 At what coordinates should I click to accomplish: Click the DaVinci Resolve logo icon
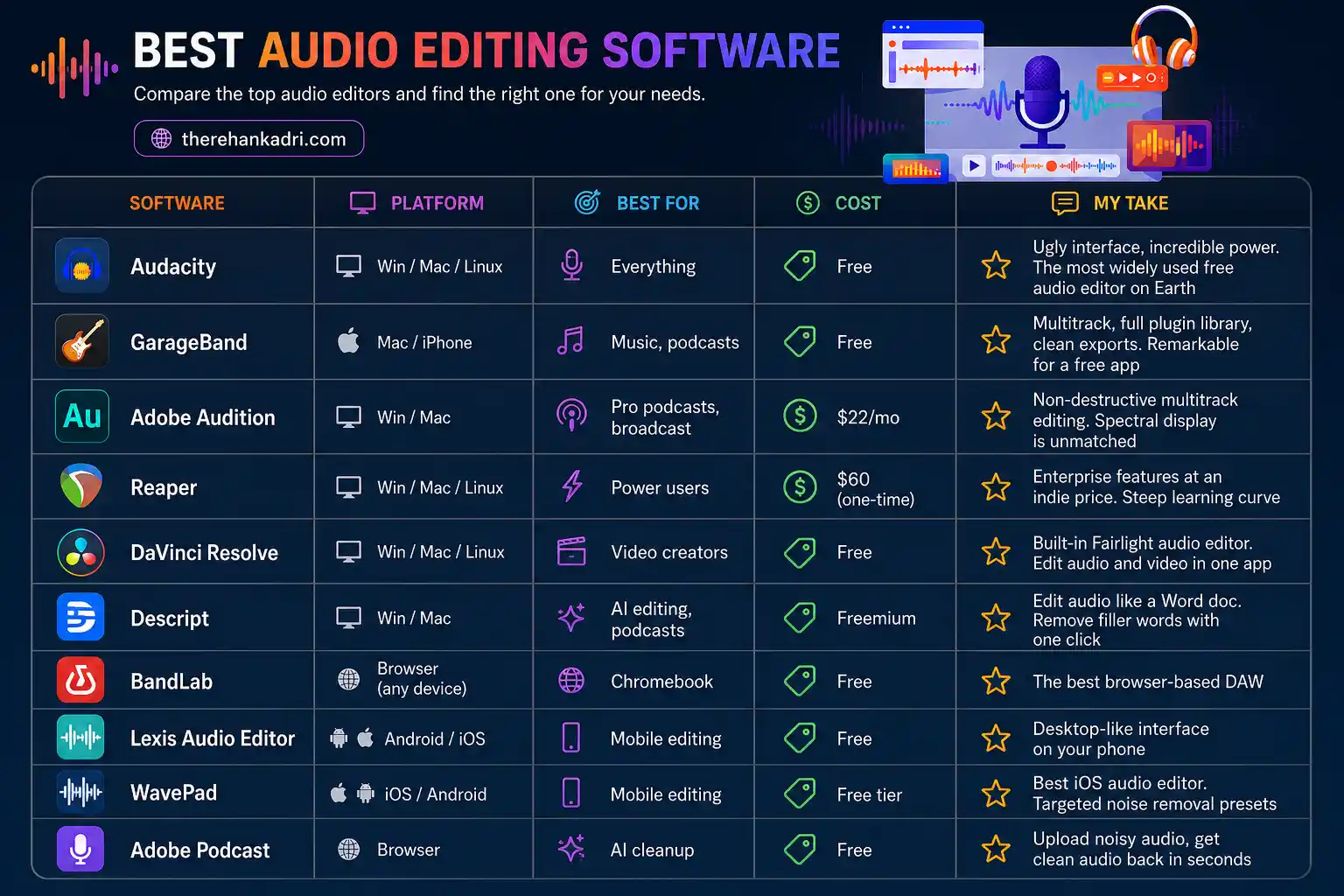click(81, 552)
